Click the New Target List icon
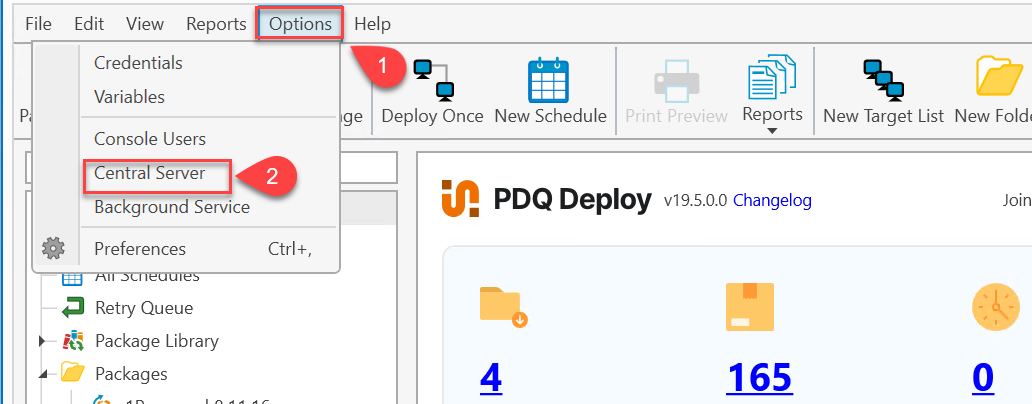1032x404 pixels. point(884,80)
